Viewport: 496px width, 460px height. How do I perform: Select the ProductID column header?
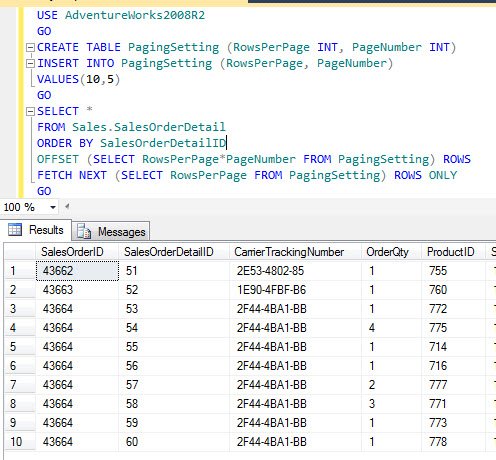point(453,252)
